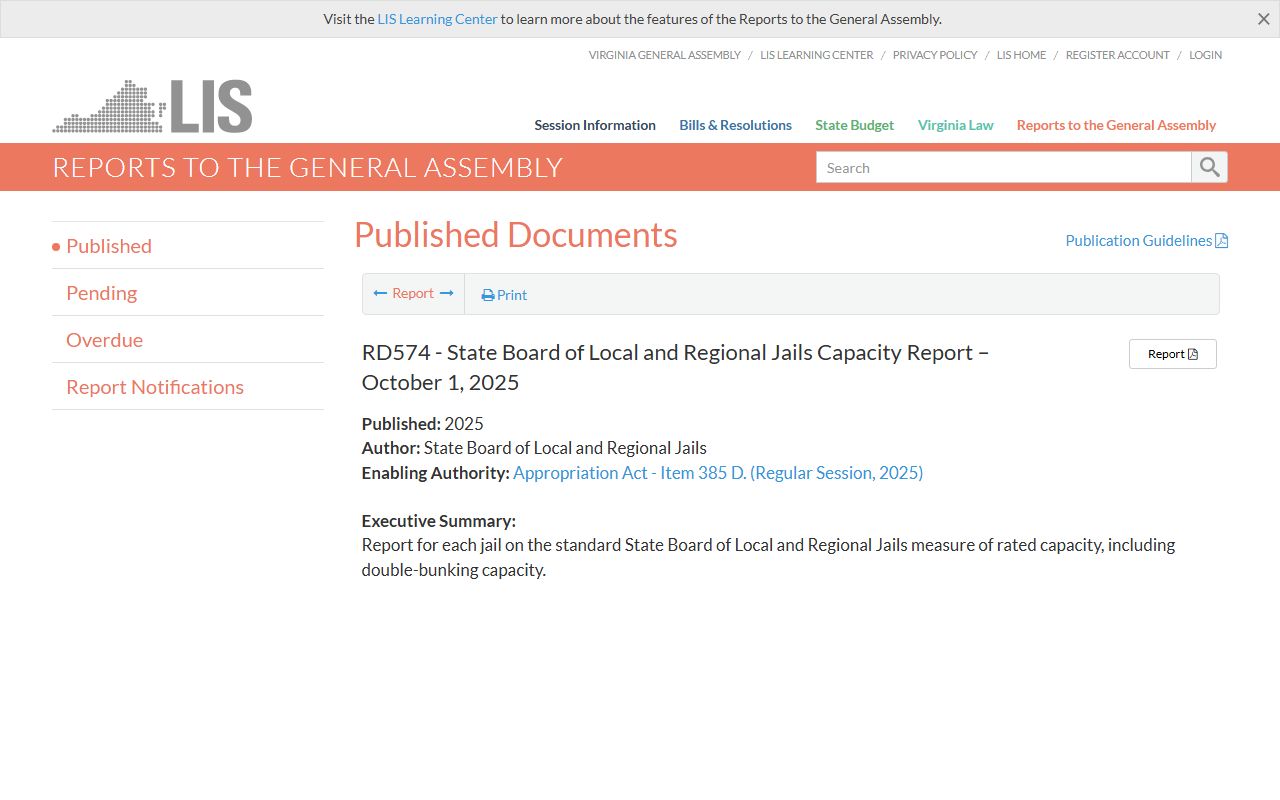Click the RD574 report title text
Screen dimensions: 1280x800
click(x=675, y=367)
